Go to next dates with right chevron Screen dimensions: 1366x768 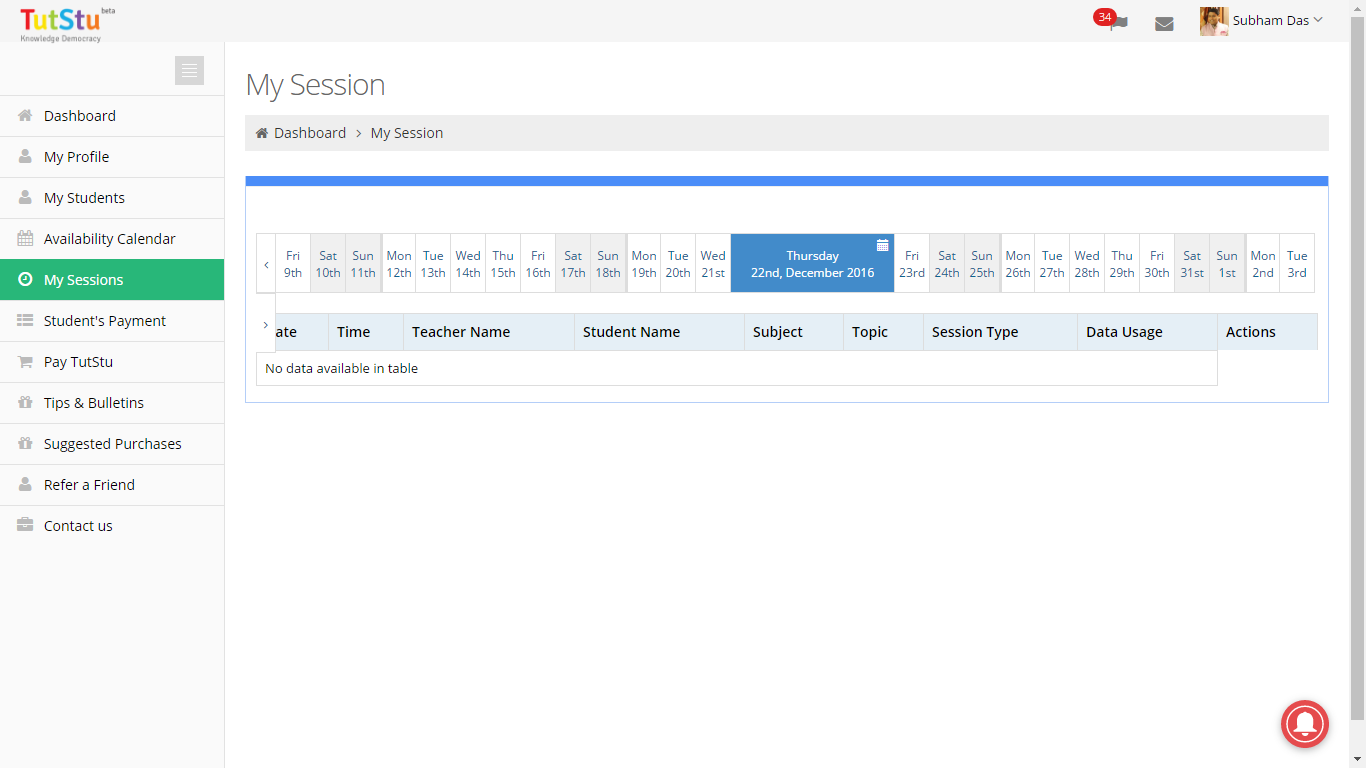pyautogui.click(x=266, y=324)
